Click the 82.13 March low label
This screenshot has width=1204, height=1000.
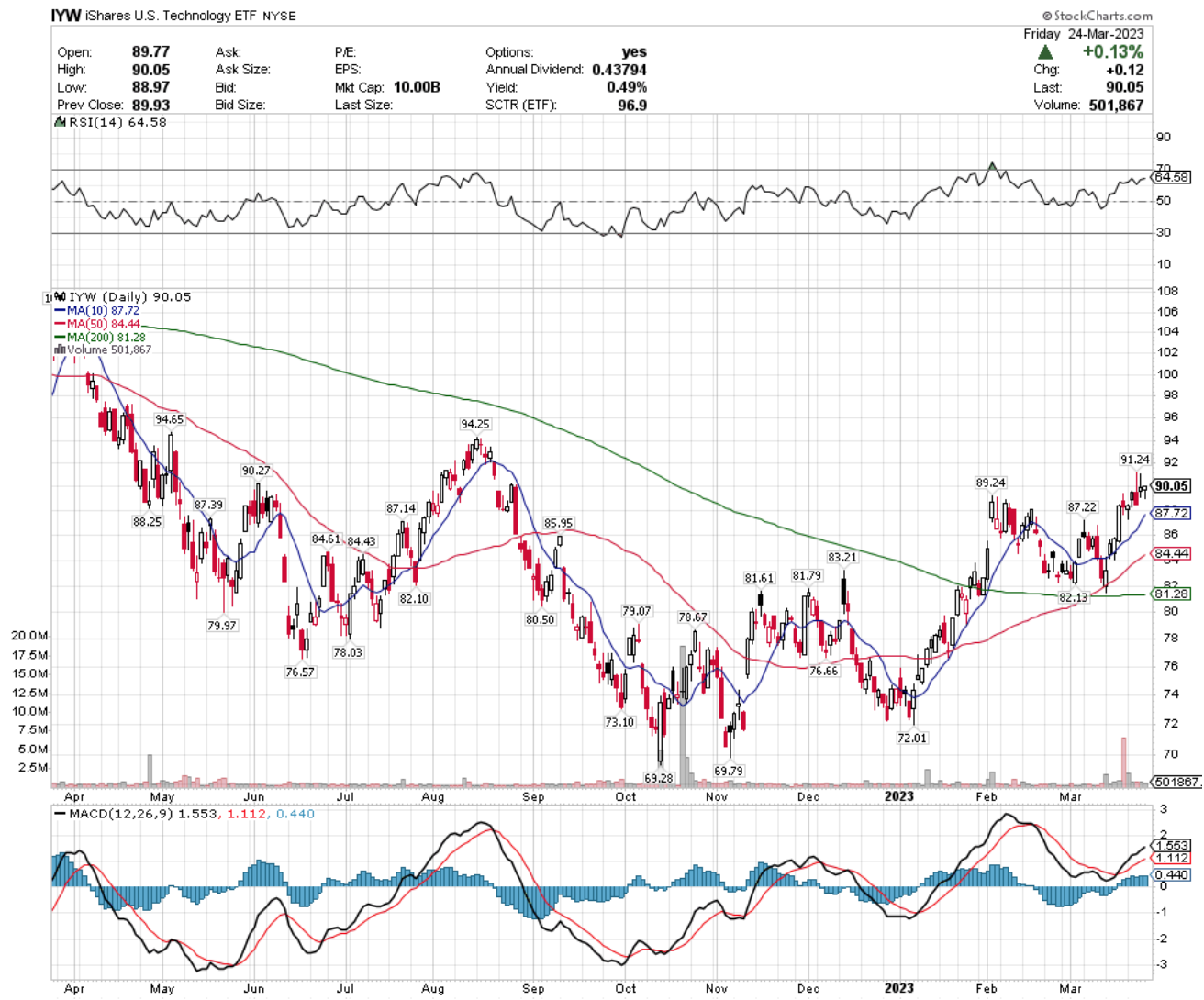click(1073, 597)
